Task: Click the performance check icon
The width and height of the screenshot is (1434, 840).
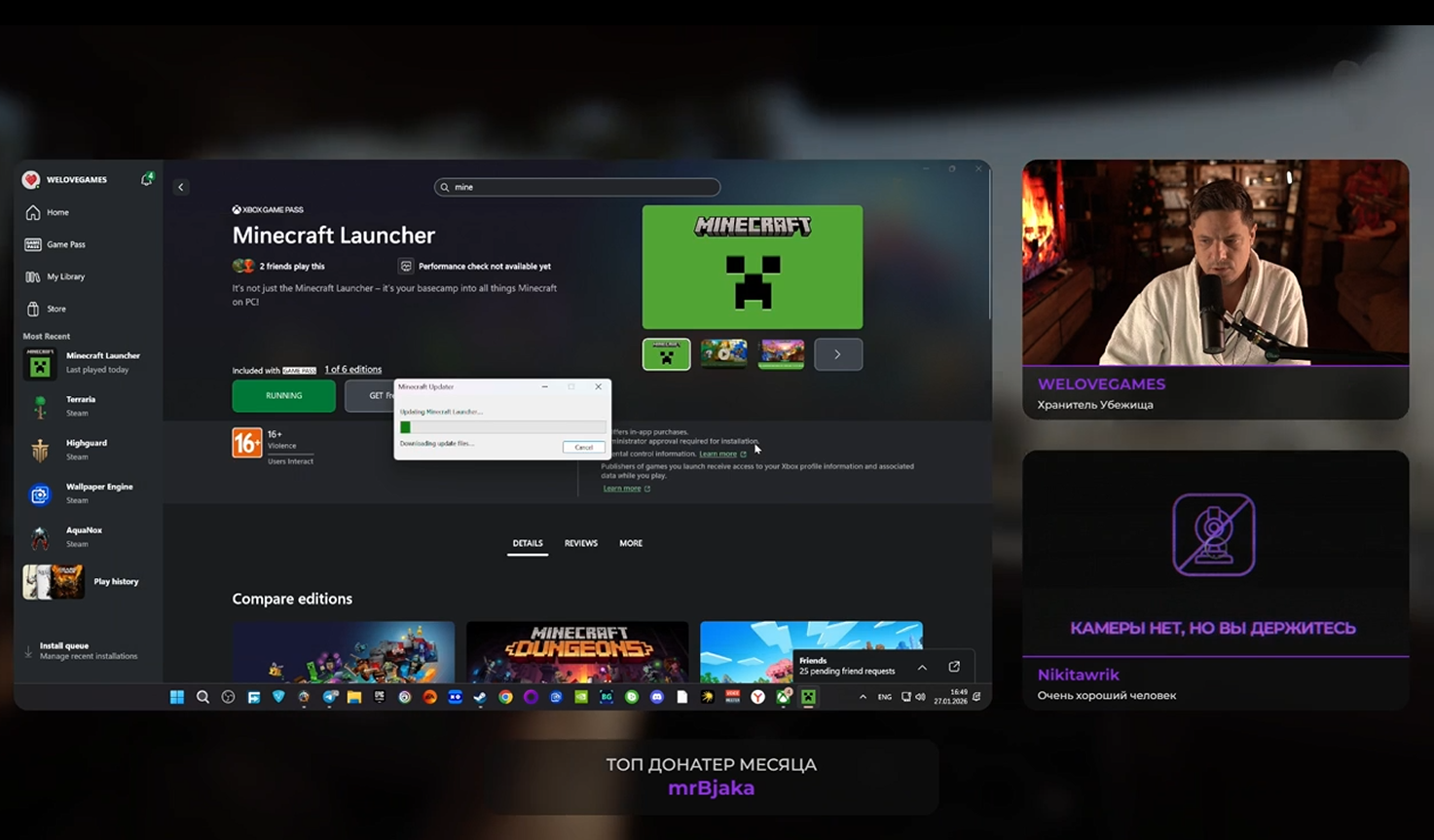Action: tap(406, 266)
